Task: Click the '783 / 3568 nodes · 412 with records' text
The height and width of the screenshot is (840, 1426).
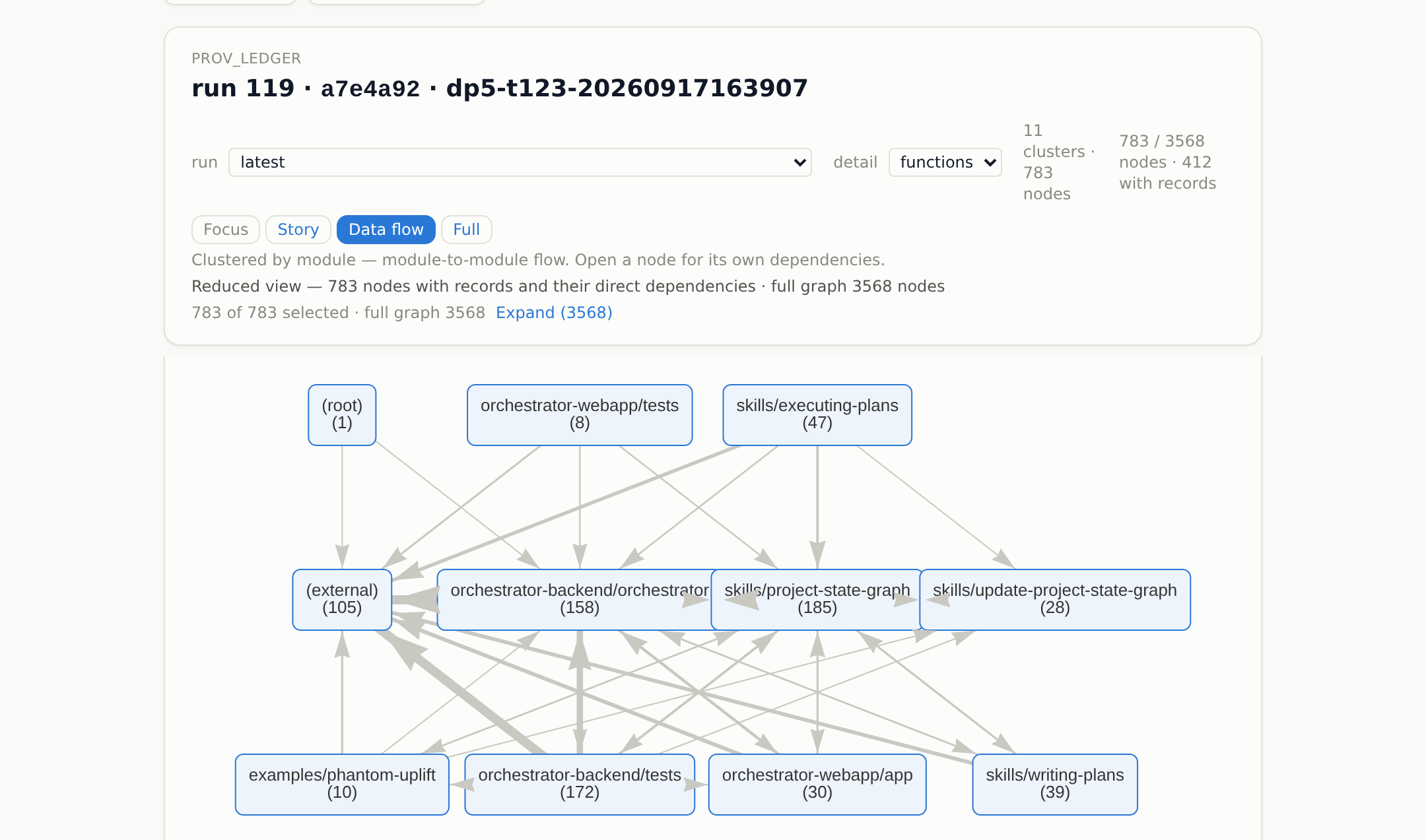Action: 1167,162
